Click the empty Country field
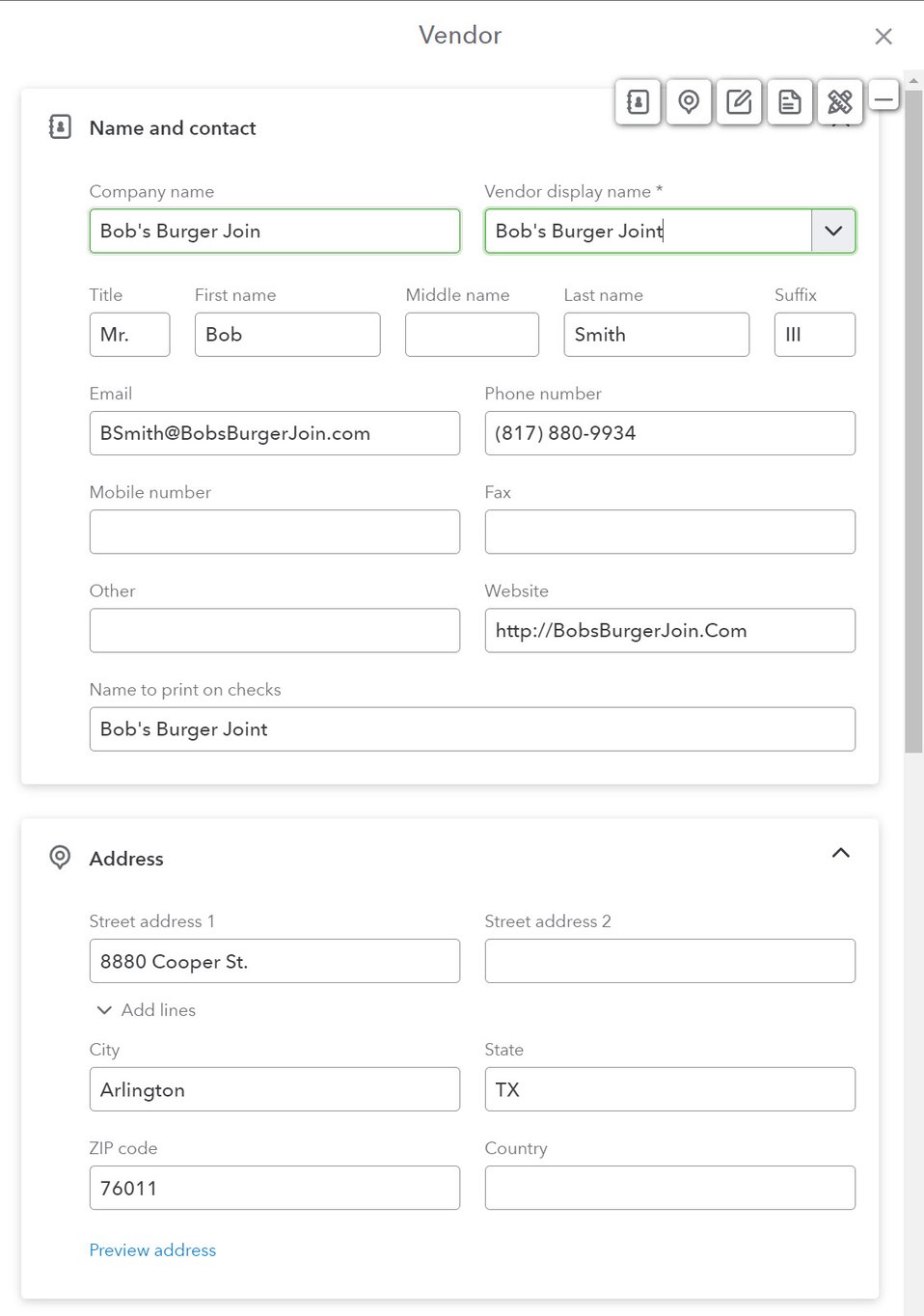 (x=669, y=1188)
